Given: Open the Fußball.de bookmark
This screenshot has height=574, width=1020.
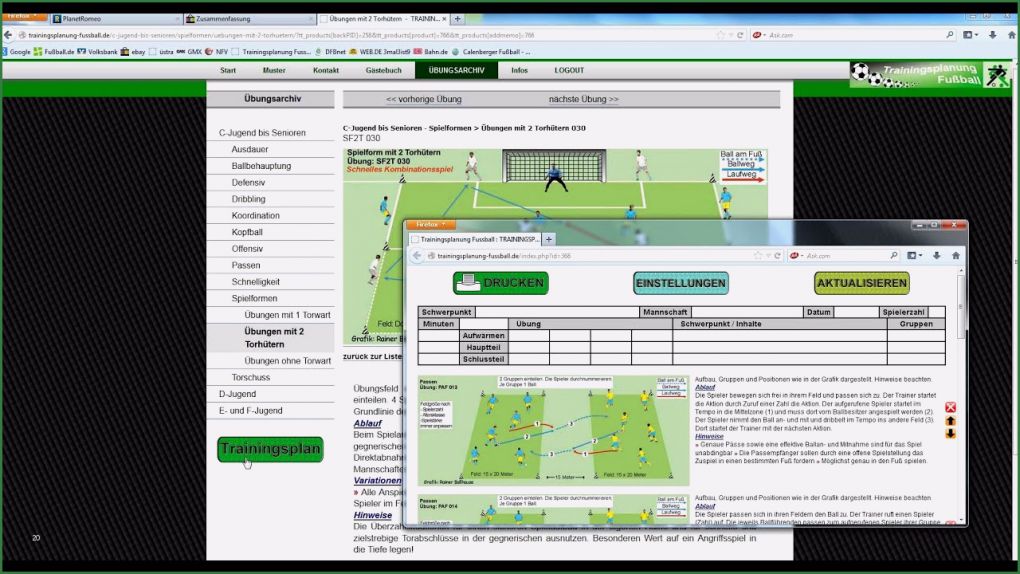Looking at the screenshot, I should [54, 51].
